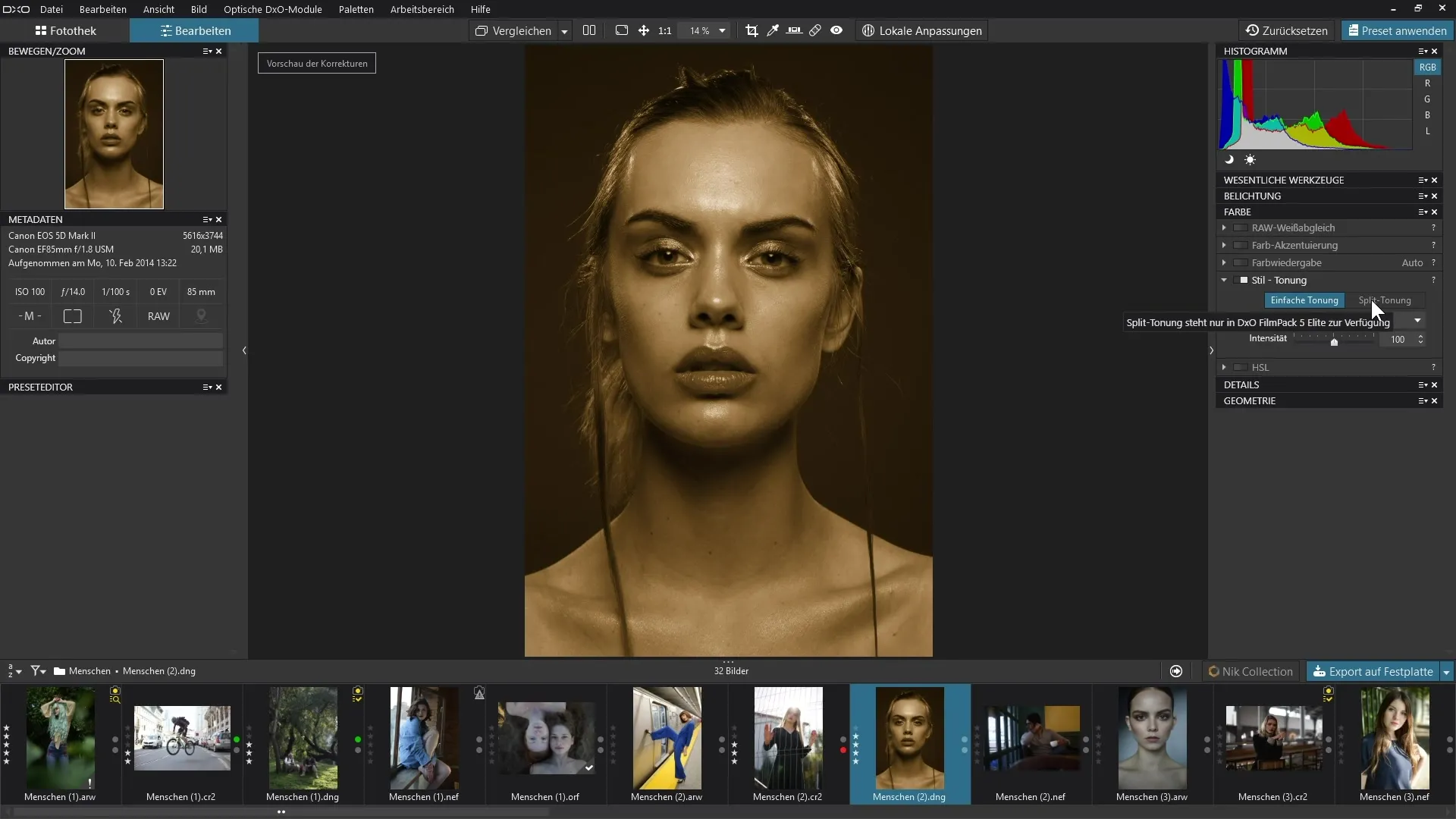Close the Preseteditor palette
Screen dimensions: 1456x819
pyautogui.click(x=219, y=387)
